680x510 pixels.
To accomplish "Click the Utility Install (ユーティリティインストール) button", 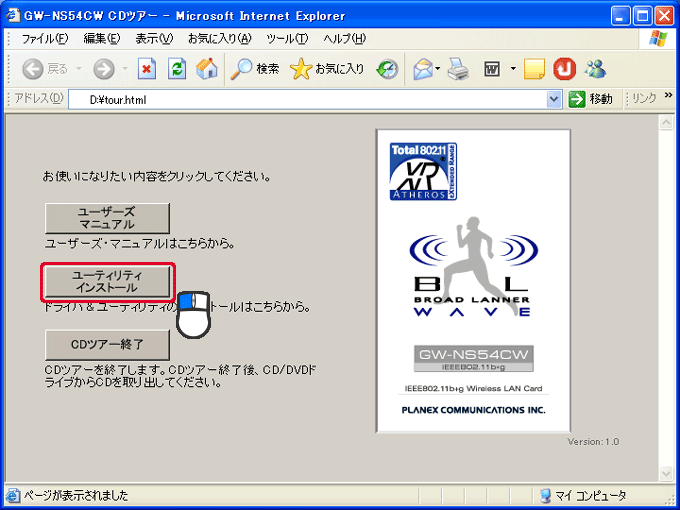I will click(x=107, y=282).
